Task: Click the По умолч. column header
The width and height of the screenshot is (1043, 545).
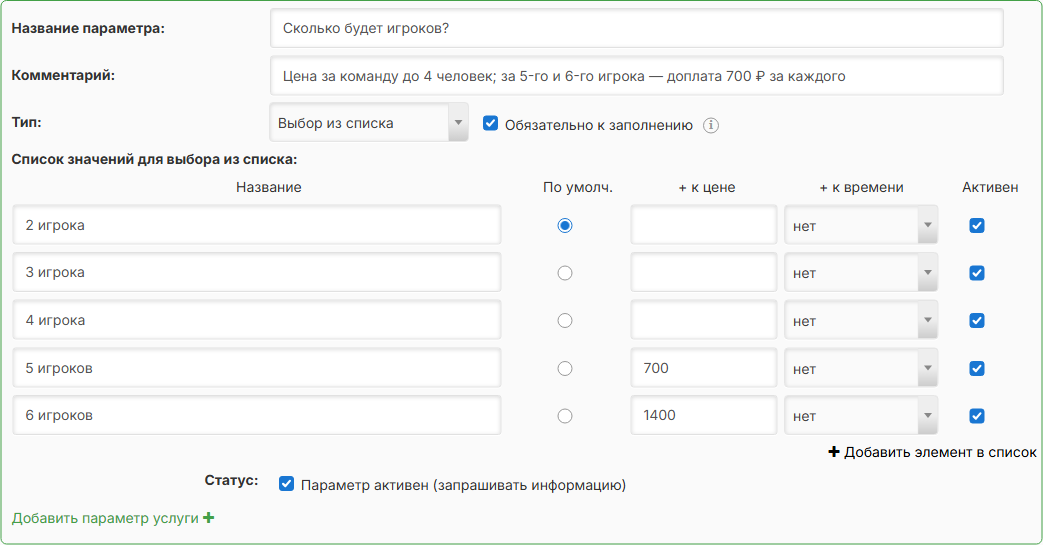Action: [x=577, y=188]
